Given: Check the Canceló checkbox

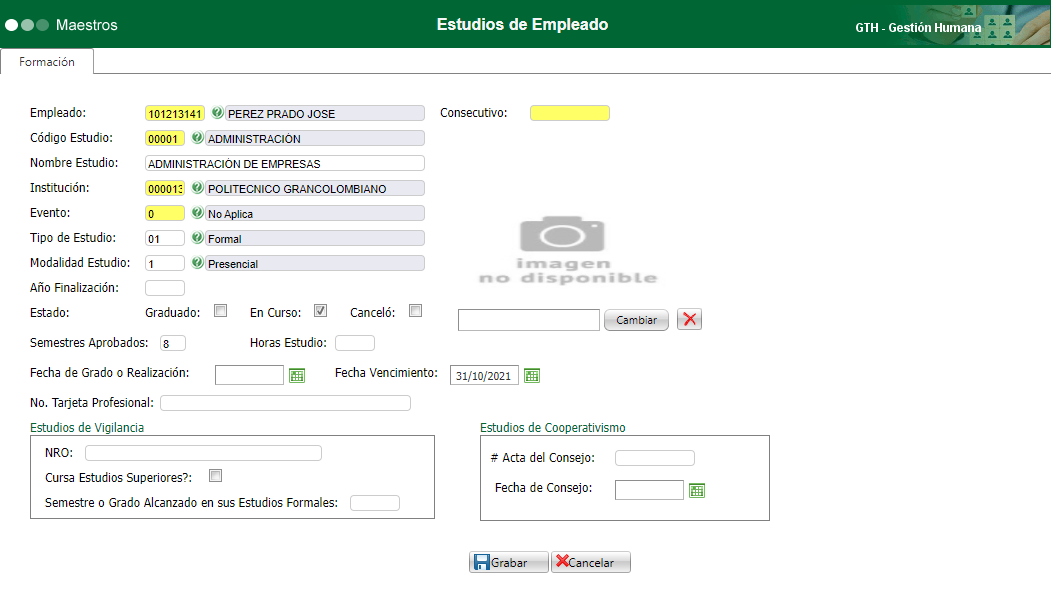Looking at the screenshot, I should click(415, 310).
